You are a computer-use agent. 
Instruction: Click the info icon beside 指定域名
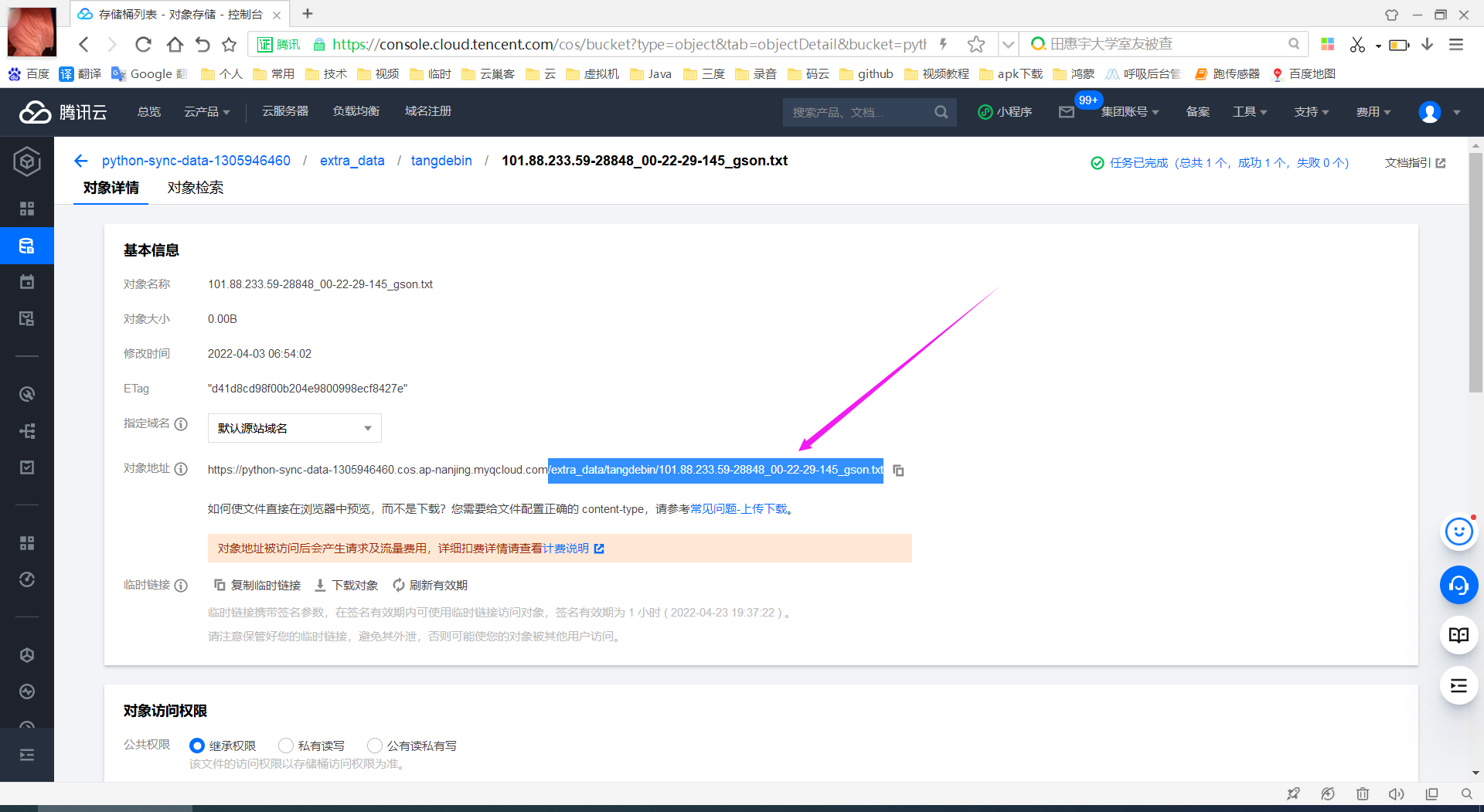click(x=181, y=424)
